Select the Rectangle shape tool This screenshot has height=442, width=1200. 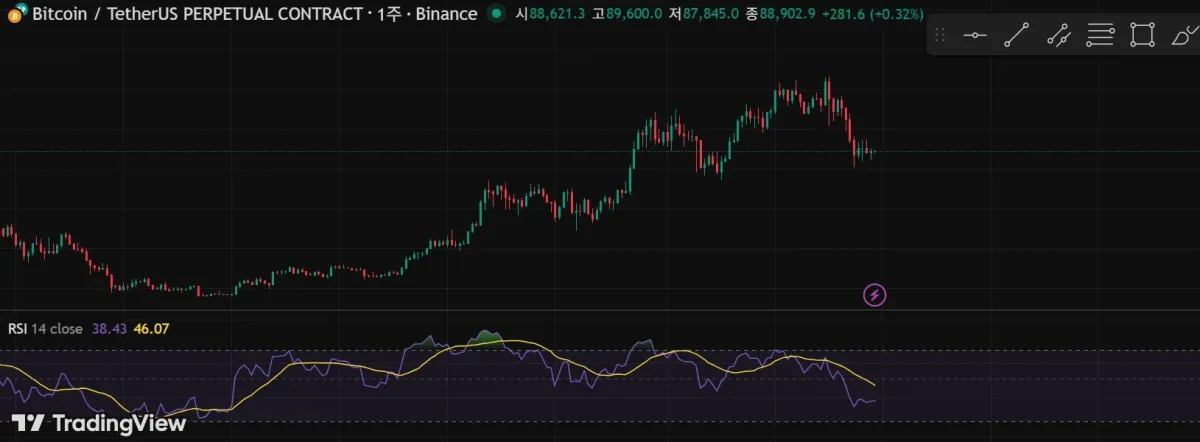pyautogui.click(x=1141, y=36)
